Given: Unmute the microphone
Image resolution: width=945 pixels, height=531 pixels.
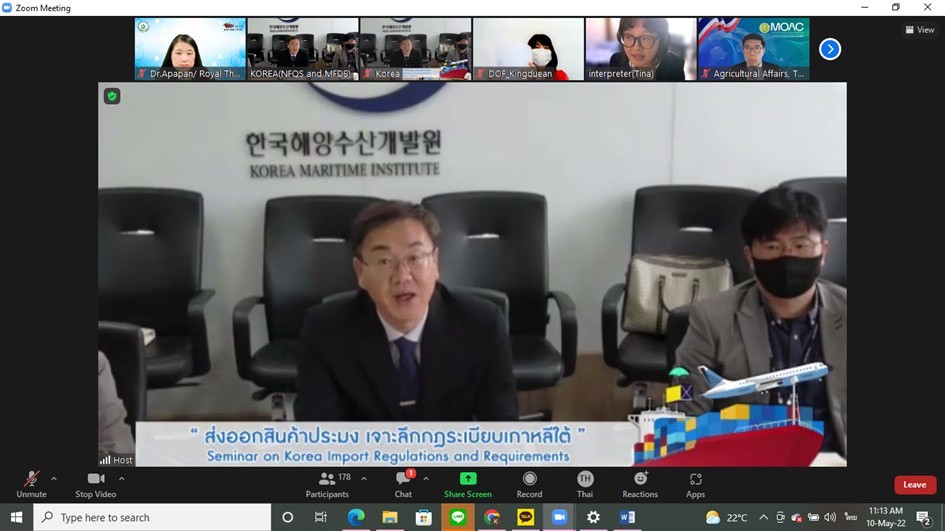Looking at the screenshot, I should coord(31,480).
